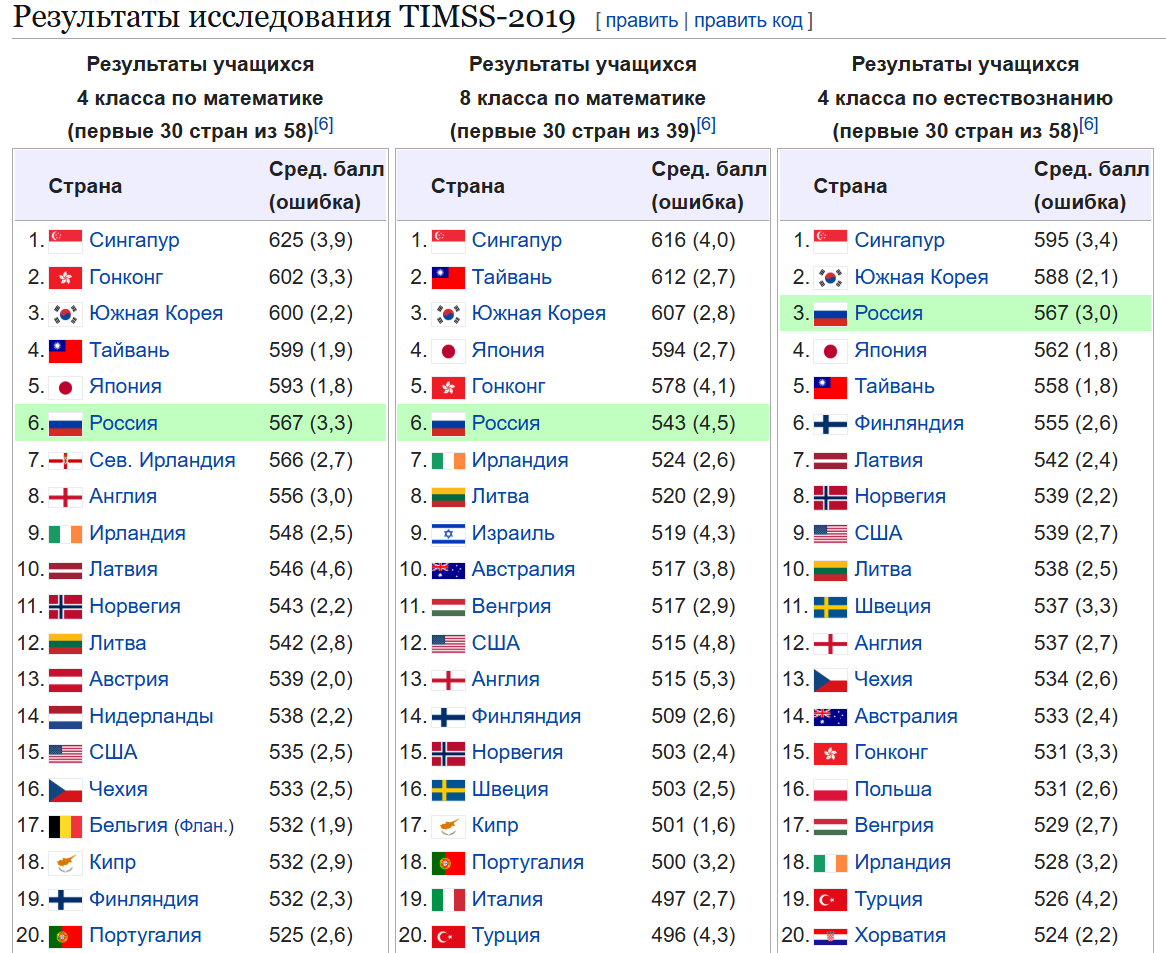The width and height of the screenshot is (1166, 953).
Task: Open the 'править код' edit source link
Action: (749, 21)
